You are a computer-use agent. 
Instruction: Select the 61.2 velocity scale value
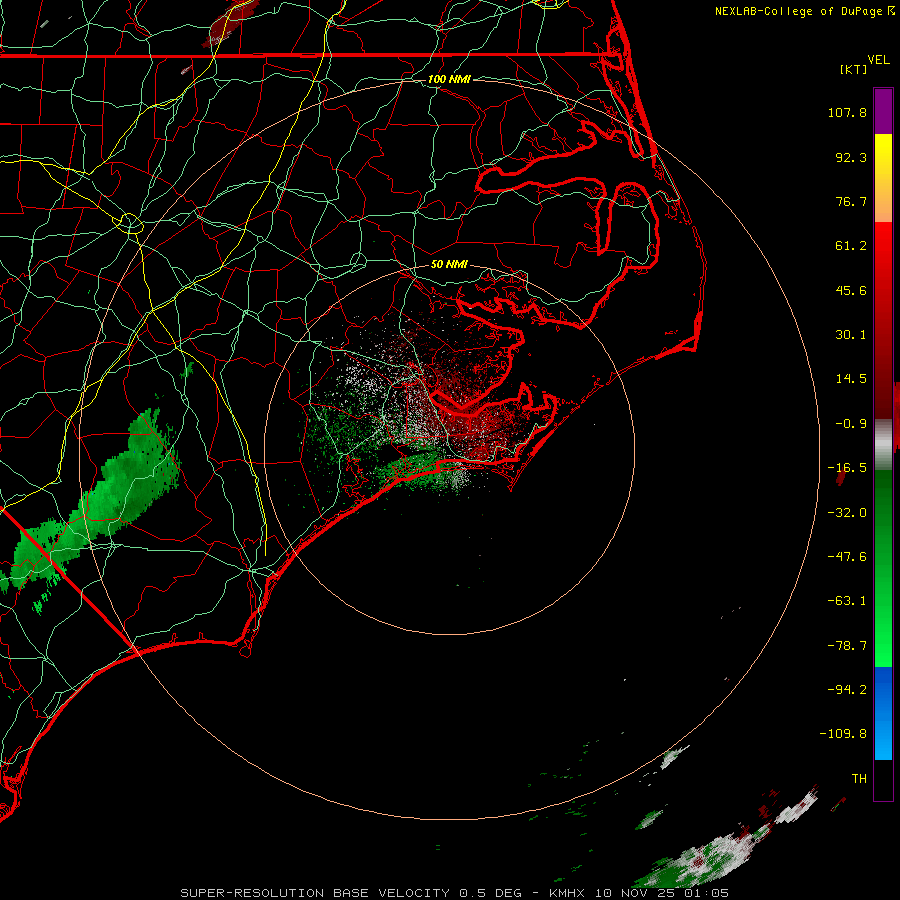click(x=851, y=246)
